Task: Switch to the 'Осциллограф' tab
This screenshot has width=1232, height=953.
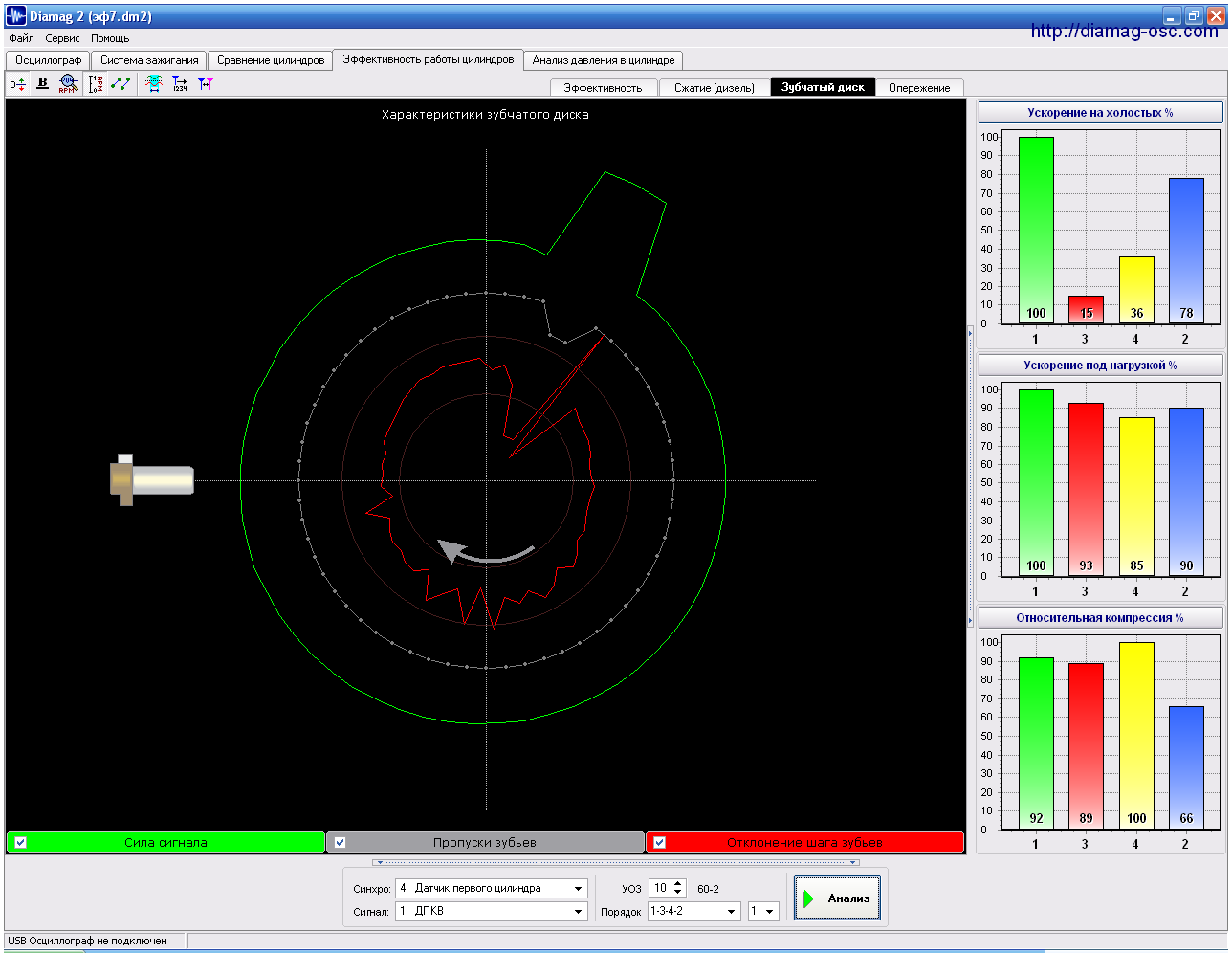Action: tap(48, 60)
